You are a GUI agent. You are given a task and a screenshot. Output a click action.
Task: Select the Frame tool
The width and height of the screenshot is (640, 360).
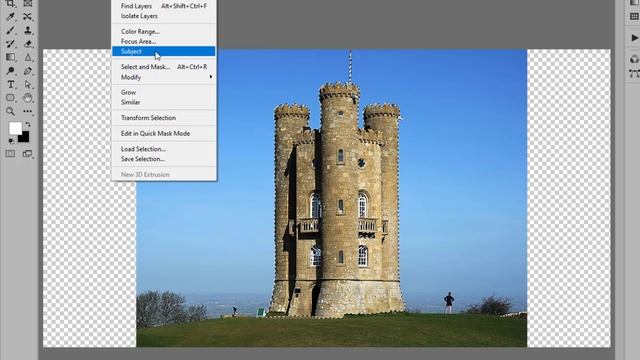click(27, 4)
